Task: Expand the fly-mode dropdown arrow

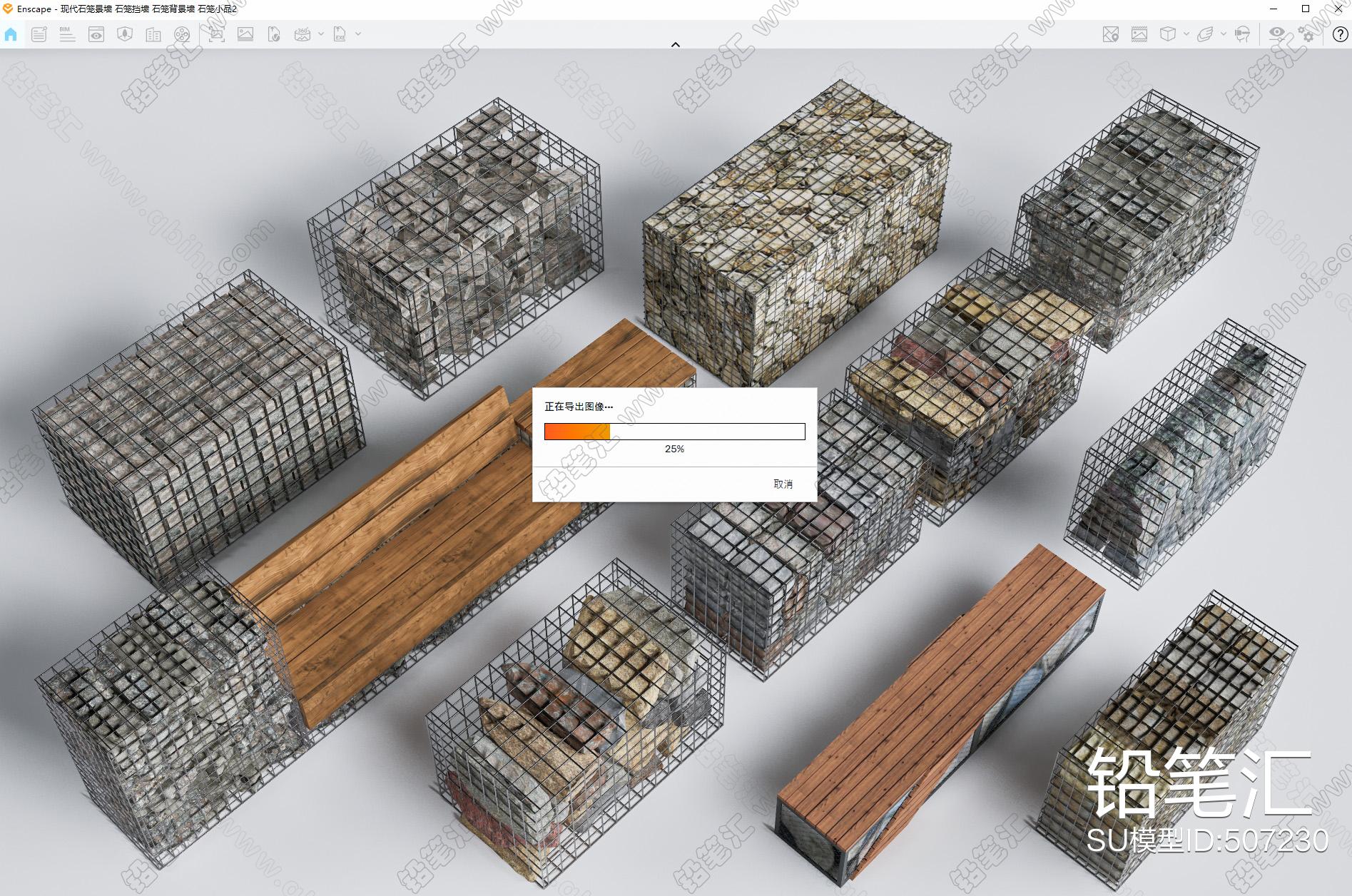Action: click(x=1224, y=34)
